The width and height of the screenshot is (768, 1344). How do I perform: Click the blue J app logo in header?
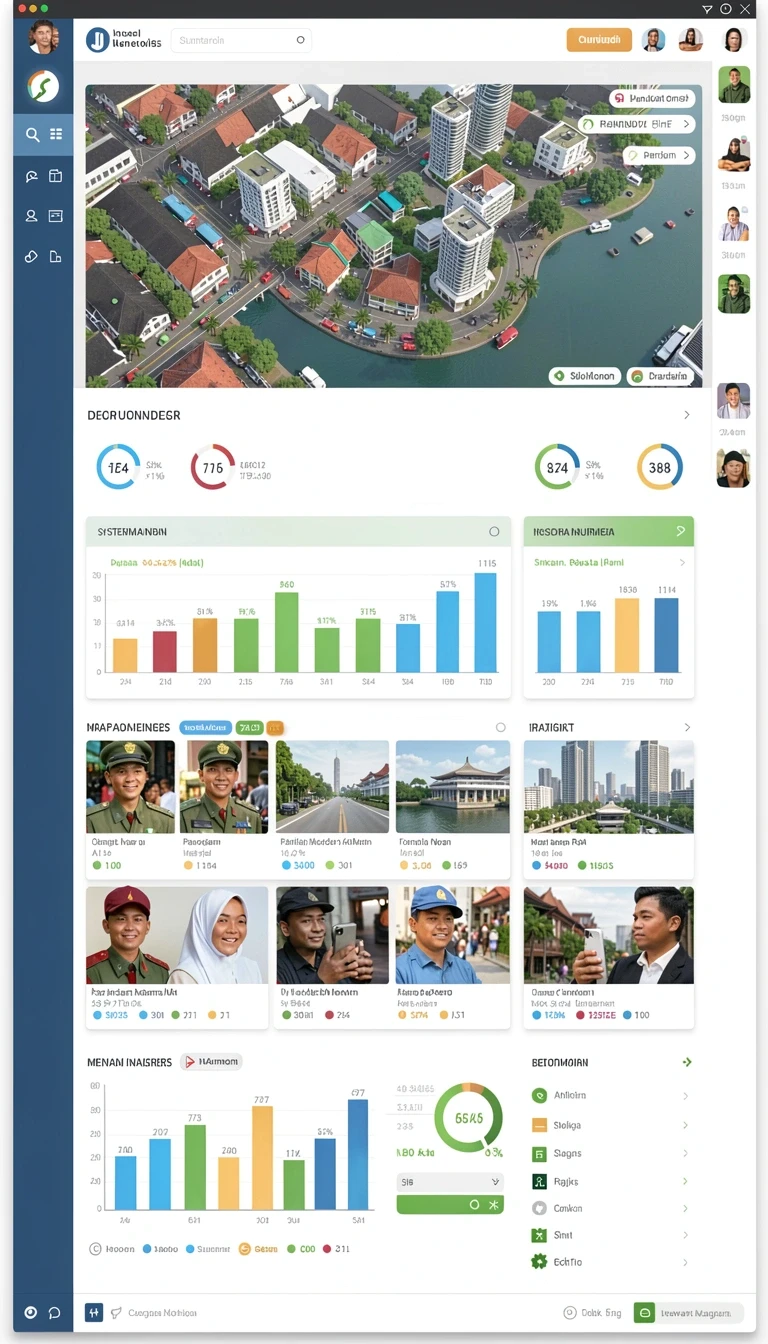tap(97, 40)
